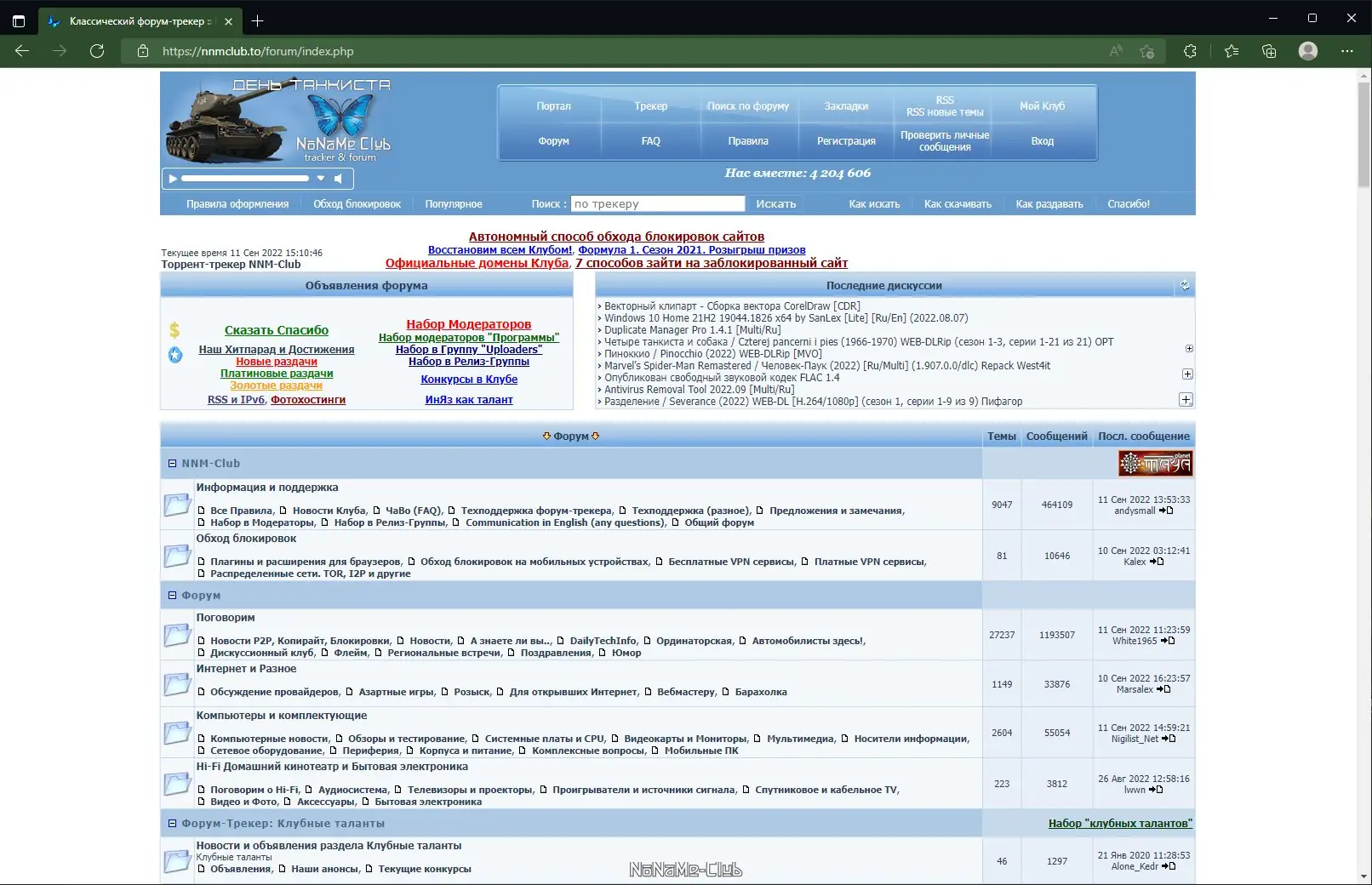
Task: Expand the medium plus box in discussions
Action: [x=1187, y=374]
